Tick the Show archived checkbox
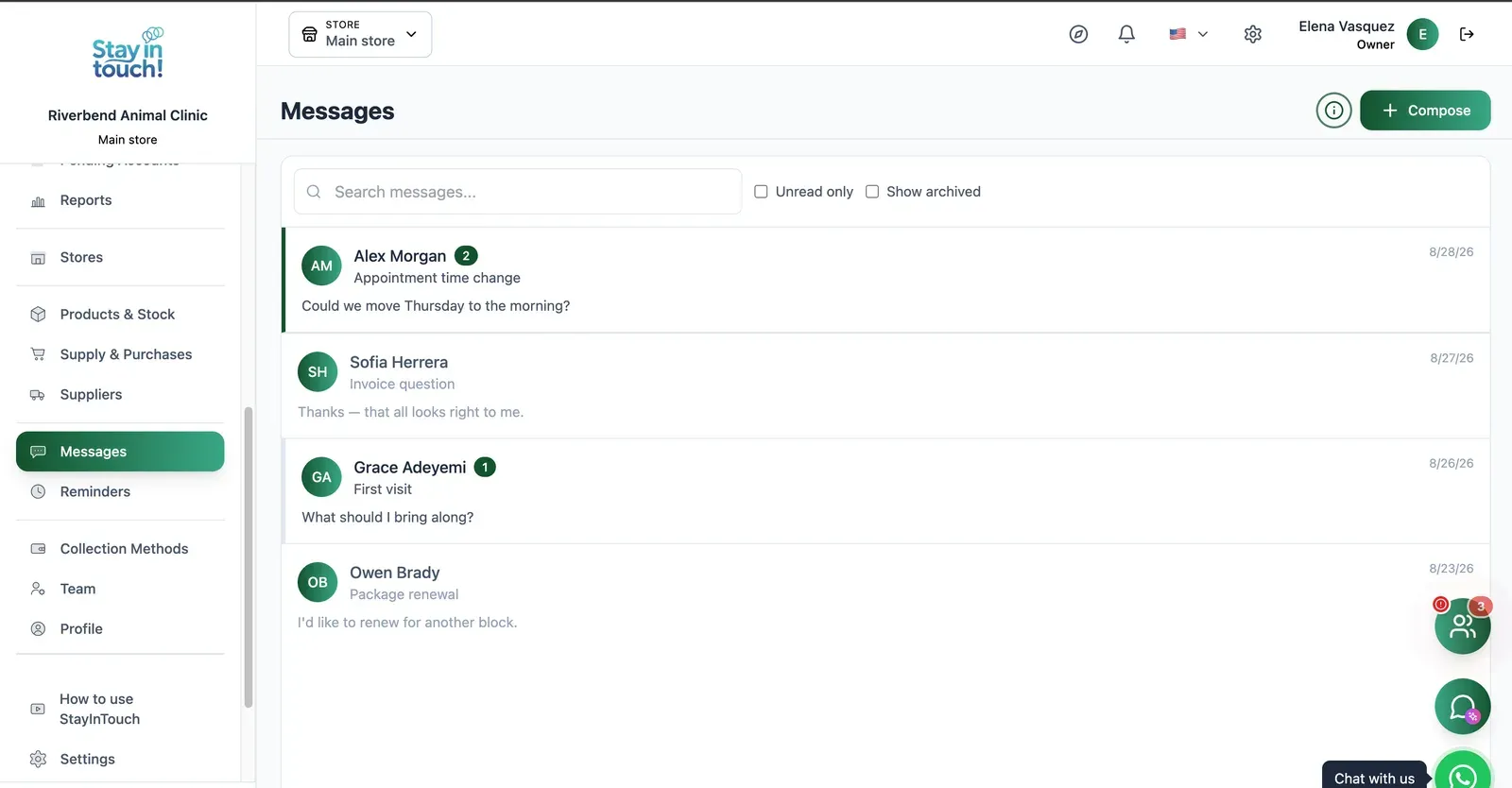 pos(872,192)
